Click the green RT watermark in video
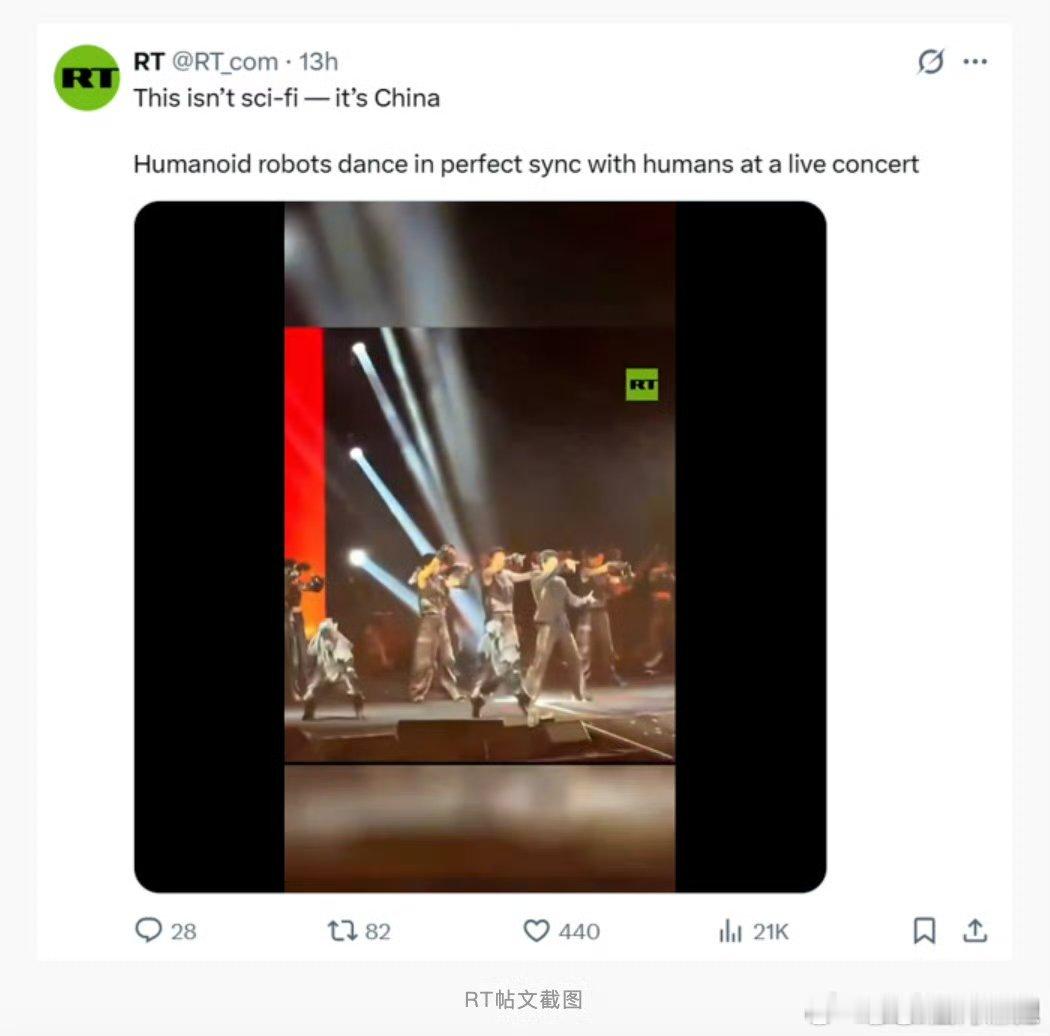Viewport: 1050px width, 1036px height. (x=642, y=384)
